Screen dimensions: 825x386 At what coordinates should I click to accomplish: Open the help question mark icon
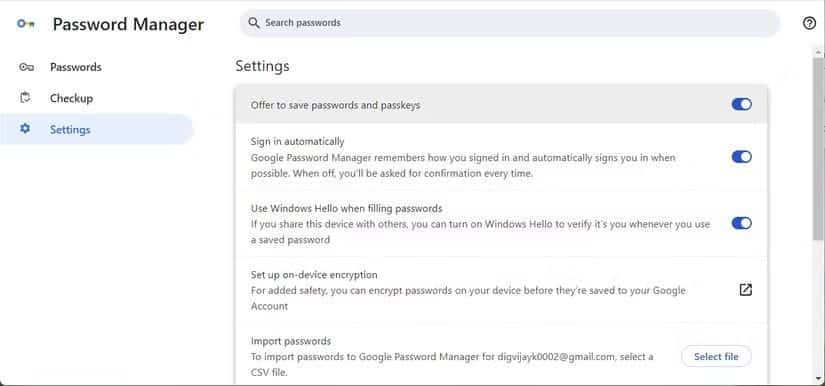[x=809, y=23]
